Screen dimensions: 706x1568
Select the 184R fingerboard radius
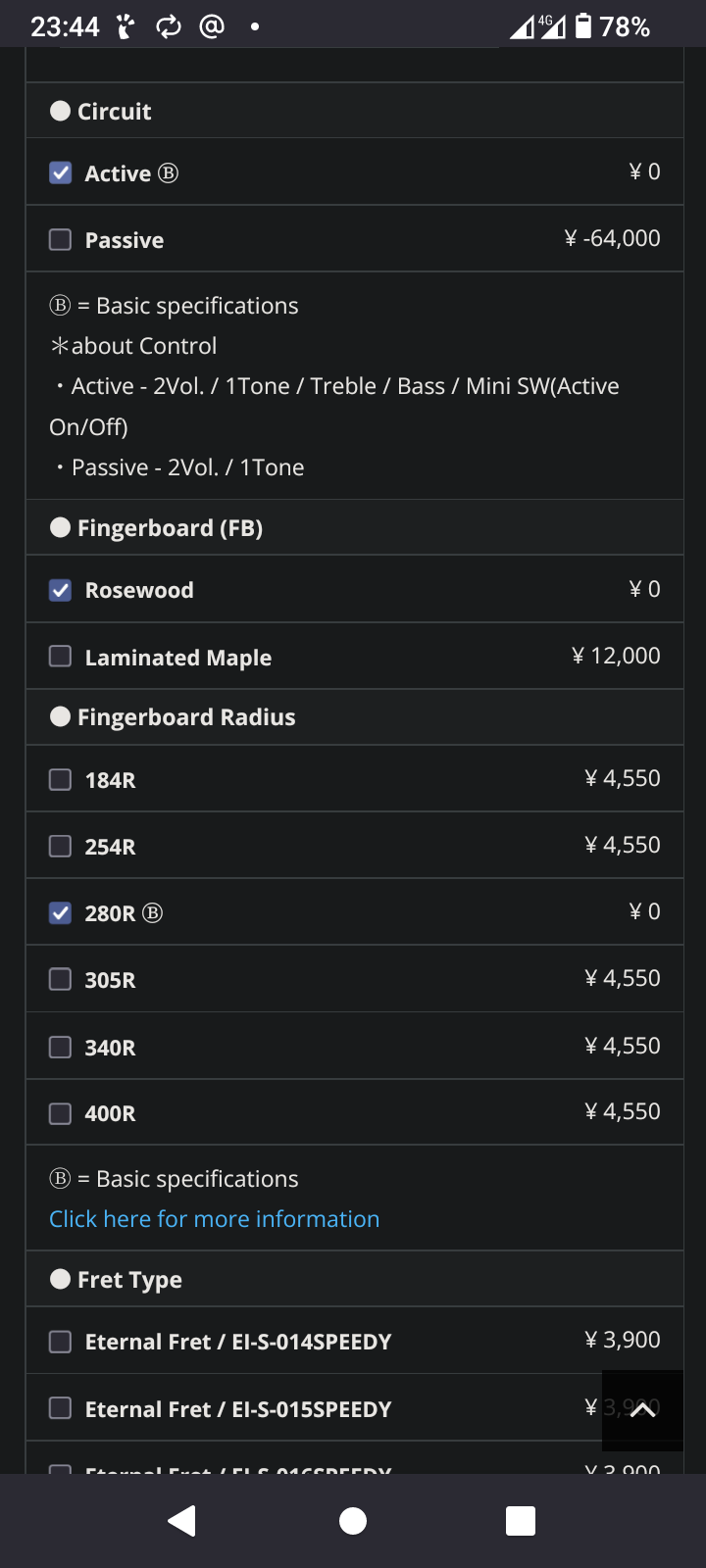(61, 780)
